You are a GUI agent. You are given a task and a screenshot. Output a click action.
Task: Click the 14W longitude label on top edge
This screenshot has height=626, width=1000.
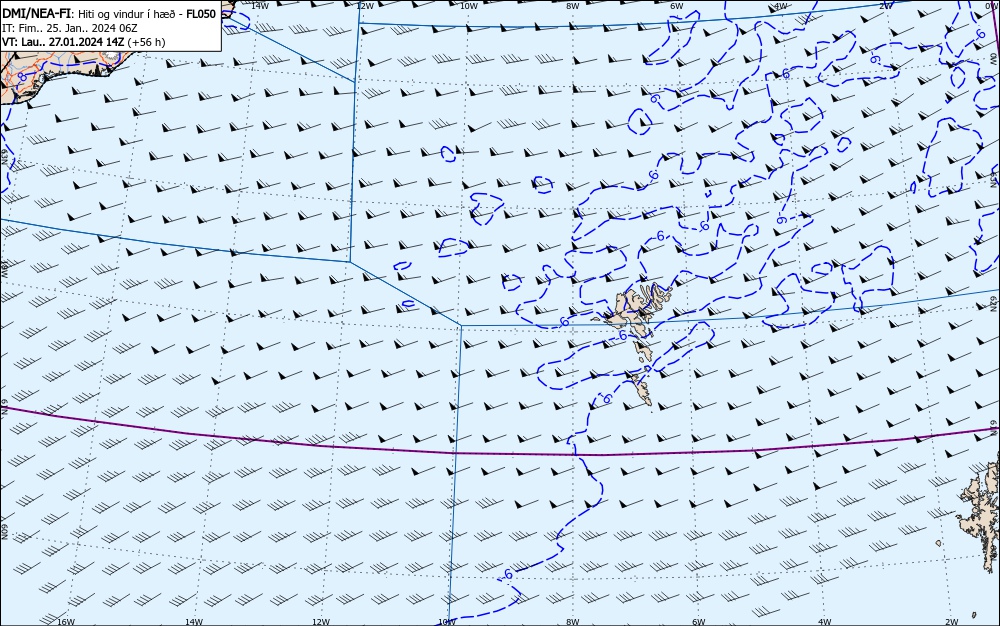click(x=260, y=5)
